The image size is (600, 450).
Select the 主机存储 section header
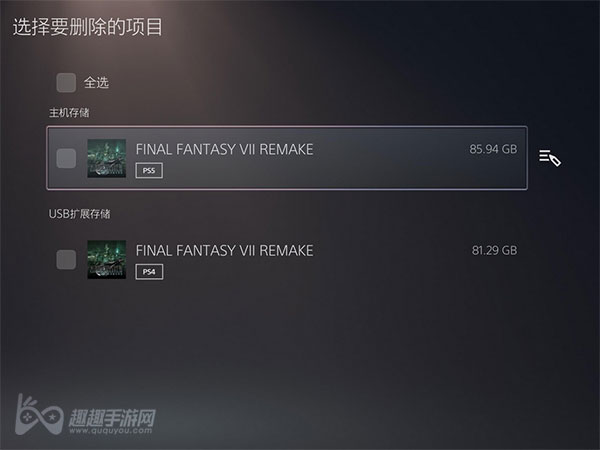[69, 113]
